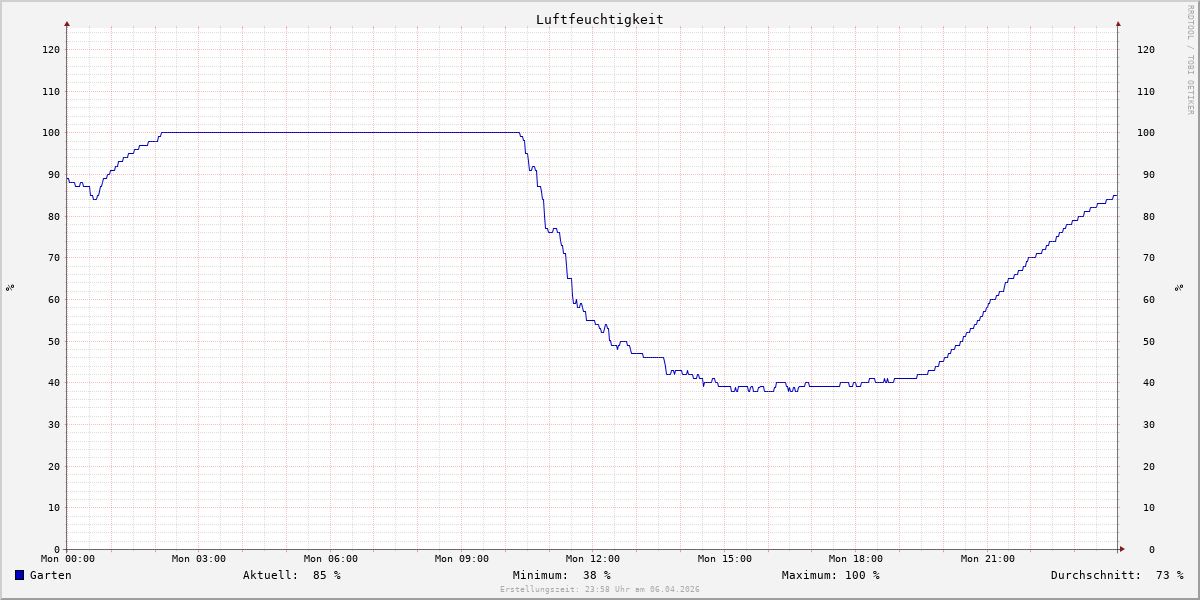Click the arrowhead atop the right y-axis
Viewport: 1200px width, 600px height.
point(1118,23)
